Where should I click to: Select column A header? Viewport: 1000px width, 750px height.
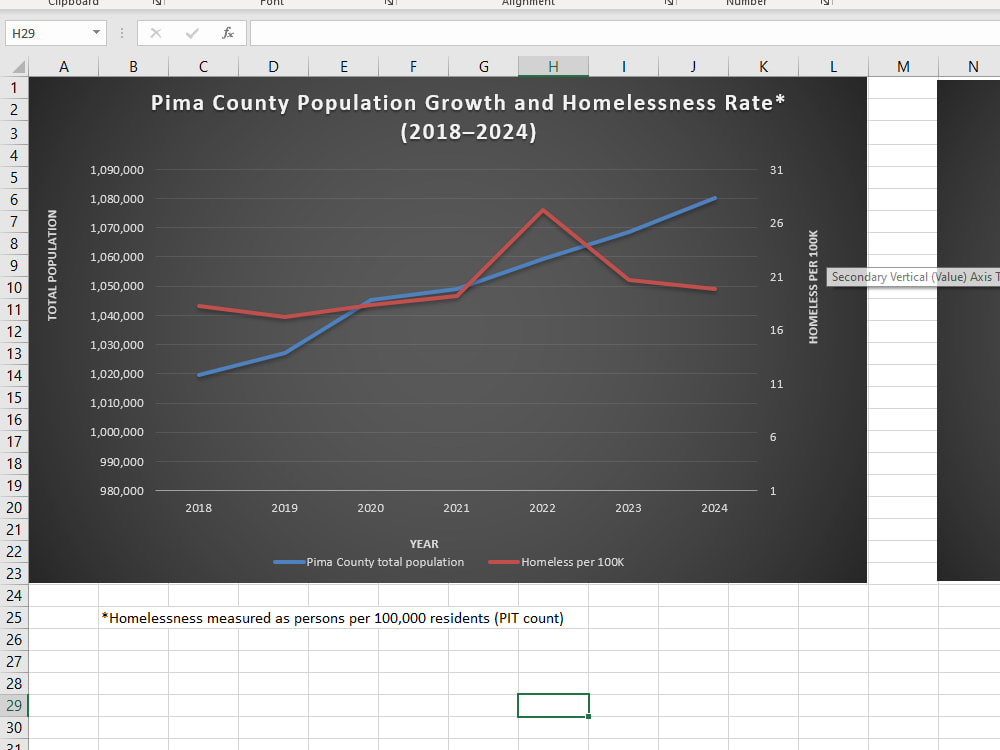64,66
